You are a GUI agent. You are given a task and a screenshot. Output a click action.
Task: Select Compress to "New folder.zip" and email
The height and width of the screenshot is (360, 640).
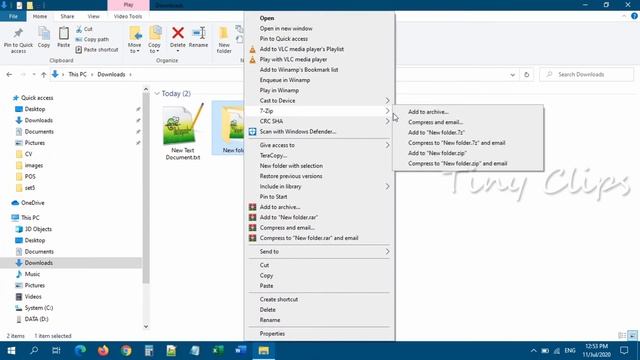tap(458, 163)
